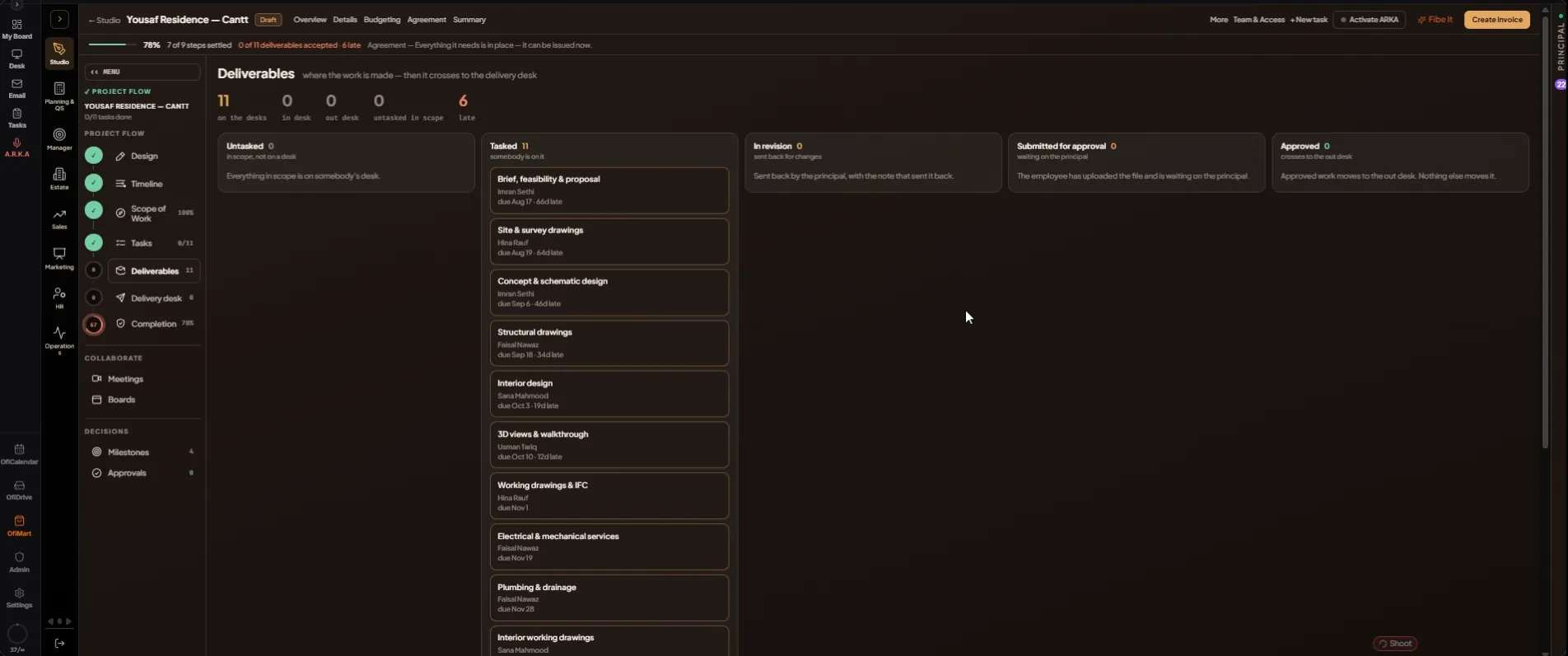Viewport: 1568px width, 656px height.
Task: Click the 78% project progress bar
Action: (113, 45)
